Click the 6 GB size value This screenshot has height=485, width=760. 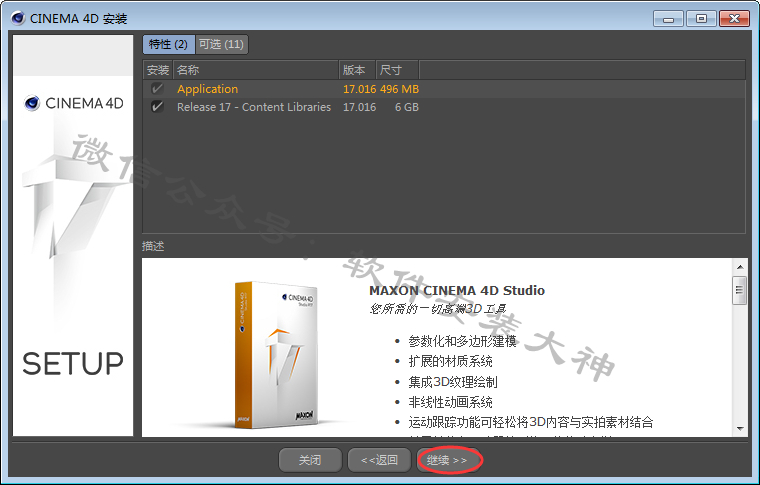(x=407, y=107)
